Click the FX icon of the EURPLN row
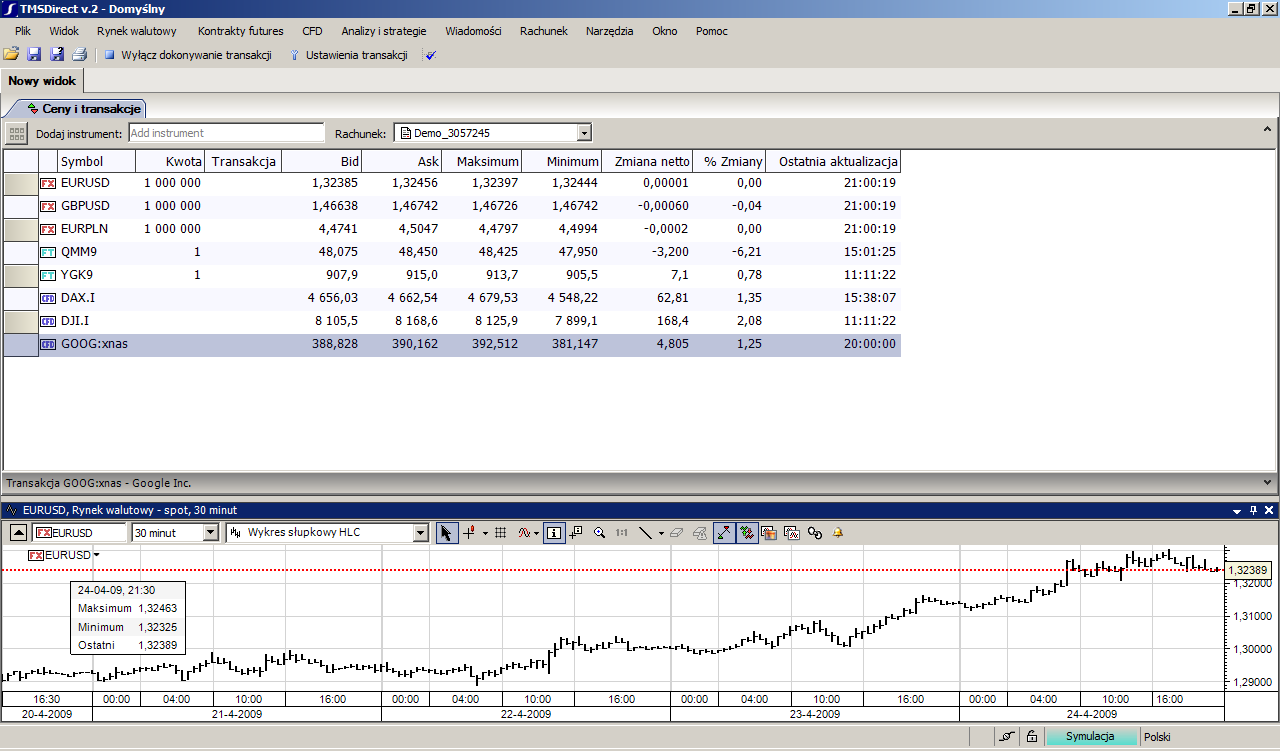This screenshot has width=1280, height=751. pyautogui.click(x=48, y=229)
